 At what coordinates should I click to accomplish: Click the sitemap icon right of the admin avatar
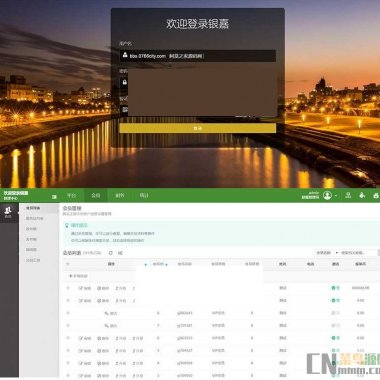pos(348,195)
